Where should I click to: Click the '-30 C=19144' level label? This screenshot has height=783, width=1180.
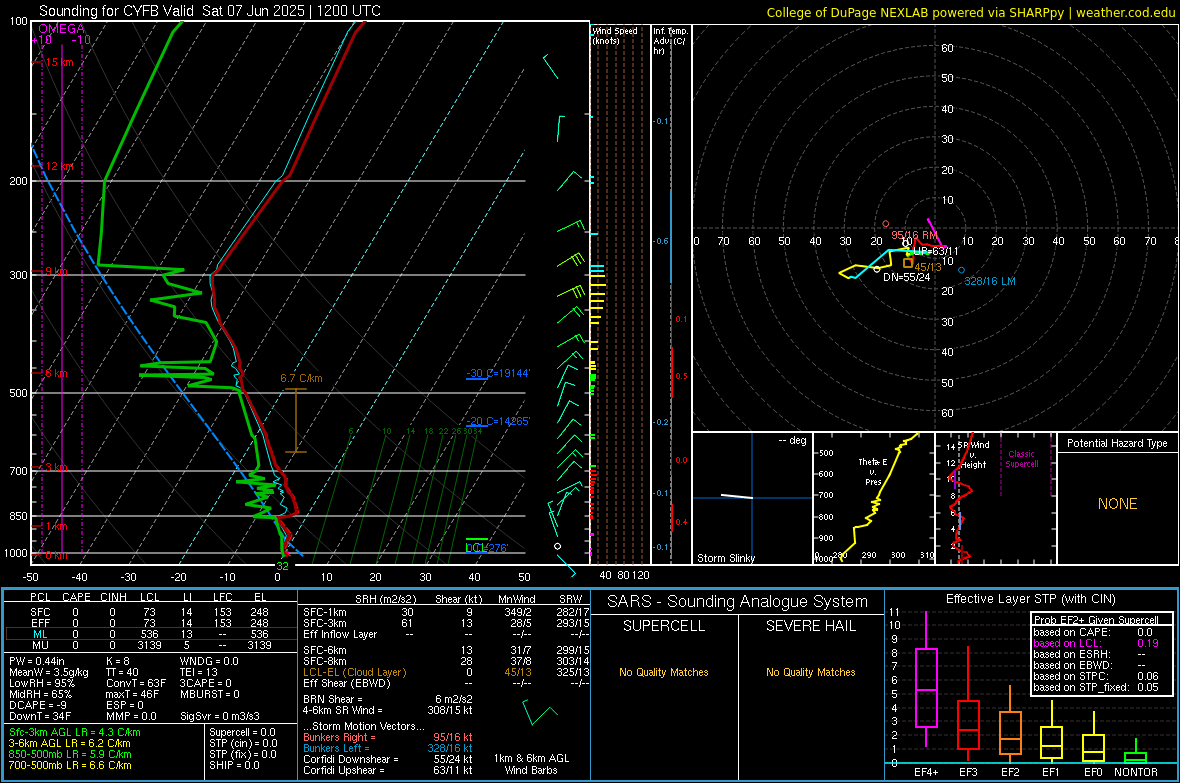coord(498,373)
